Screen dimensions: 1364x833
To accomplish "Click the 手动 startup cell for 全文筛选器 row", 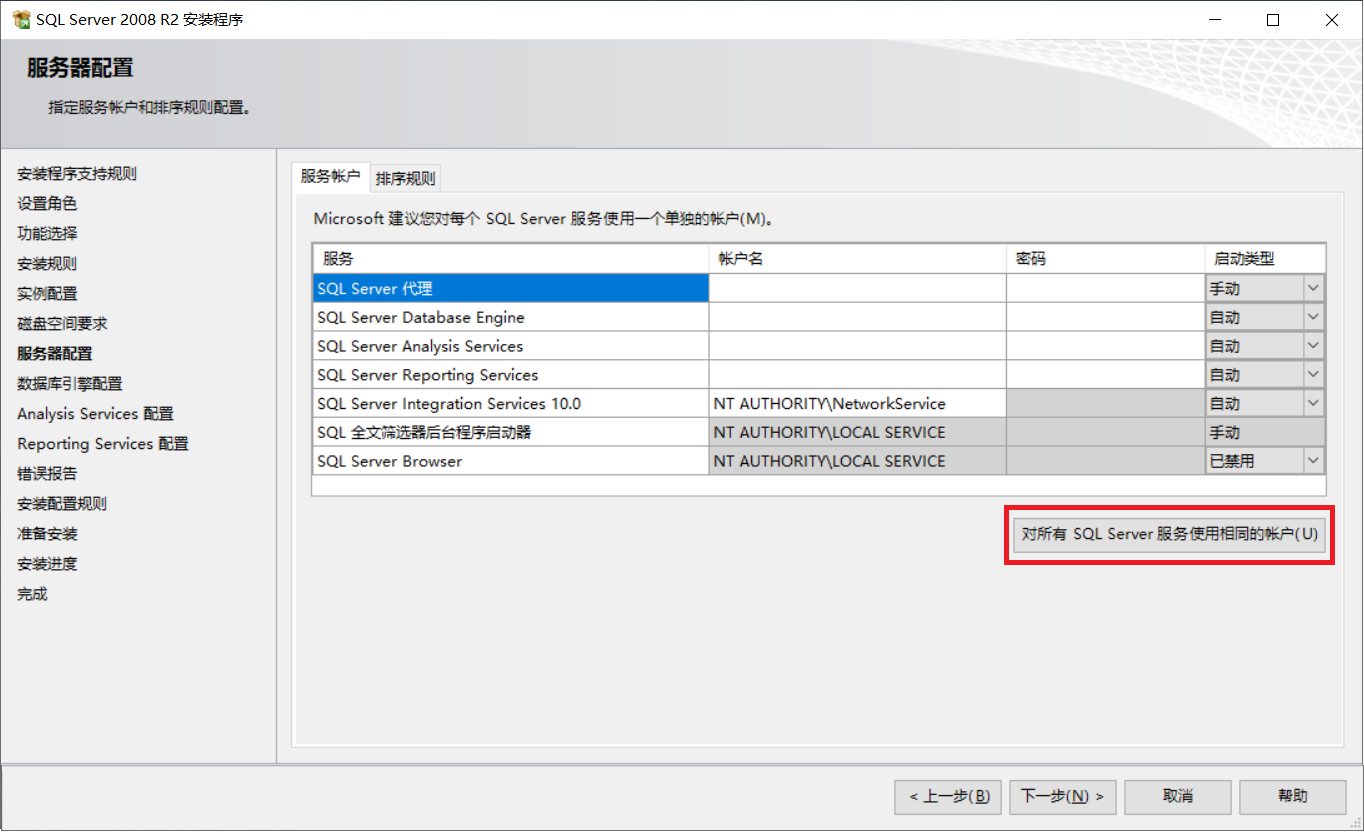I will [1265, 432].
